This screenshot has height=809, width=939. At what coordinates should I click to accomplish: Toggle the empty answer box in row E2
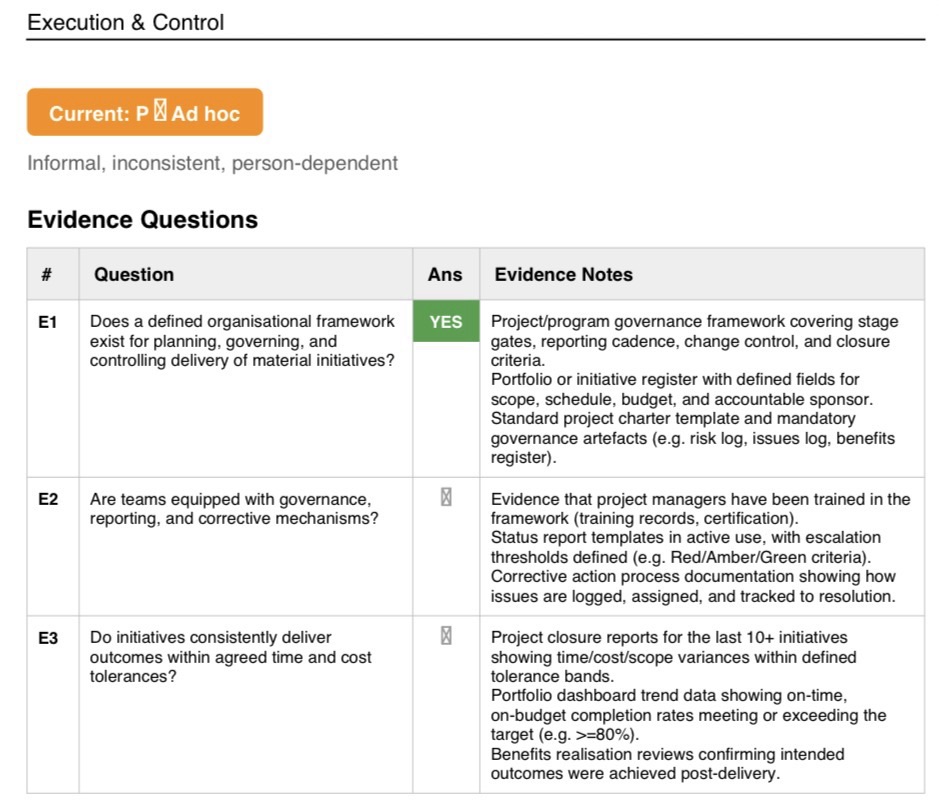(446, 497)
